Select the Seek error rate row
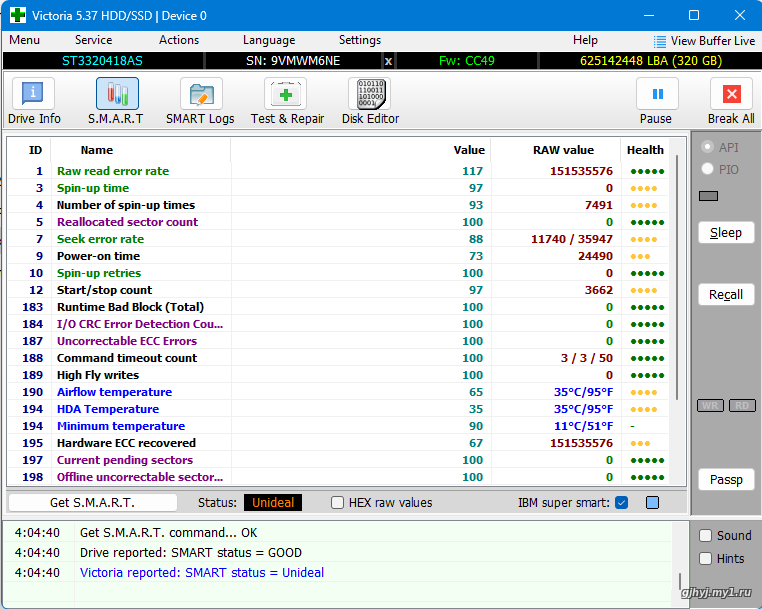Viewport: 762px width, 609px height. click(338, 239)
